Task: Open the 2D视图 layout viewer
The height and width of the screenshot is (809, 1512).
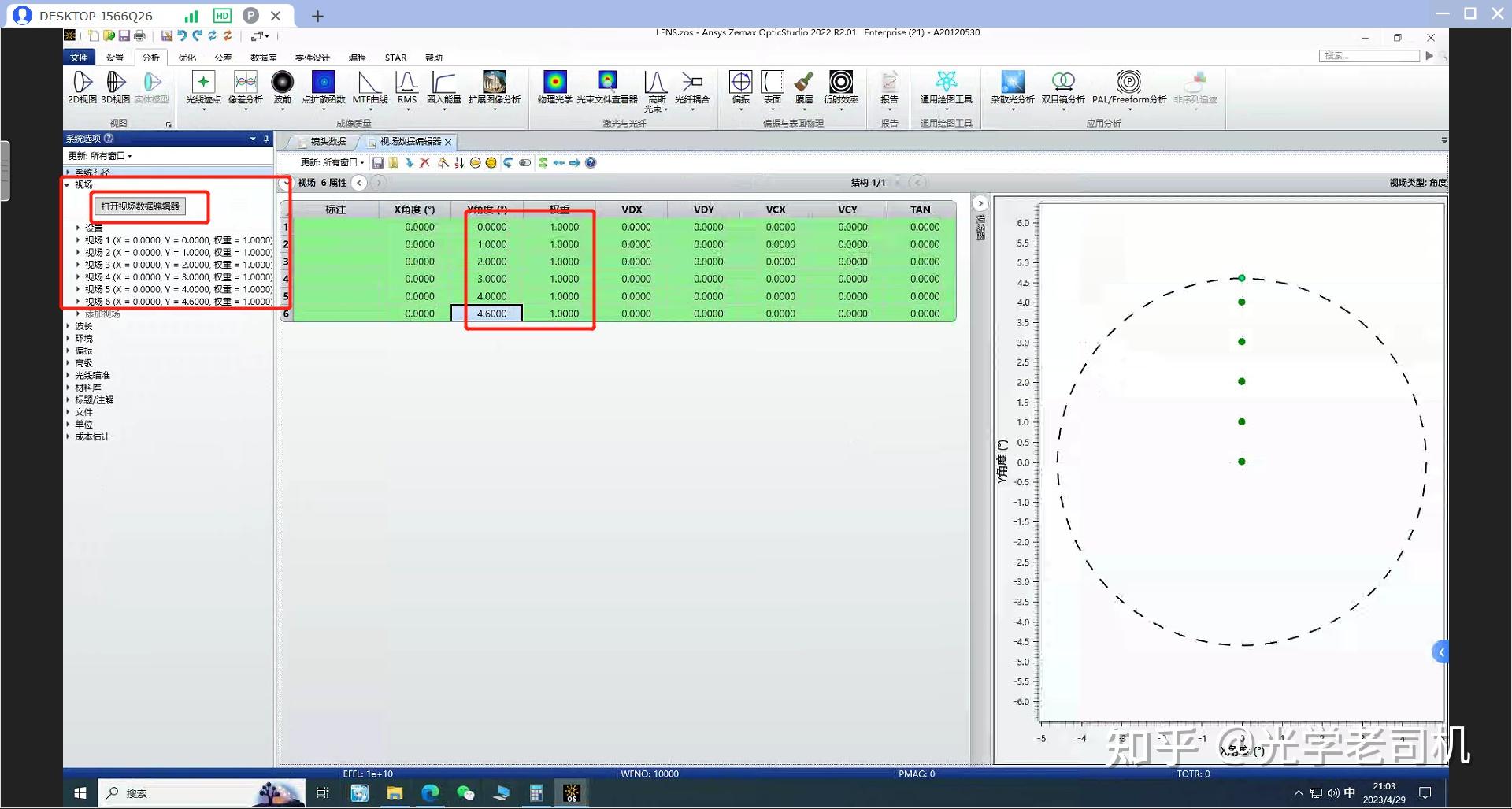Action: point(82,87)
